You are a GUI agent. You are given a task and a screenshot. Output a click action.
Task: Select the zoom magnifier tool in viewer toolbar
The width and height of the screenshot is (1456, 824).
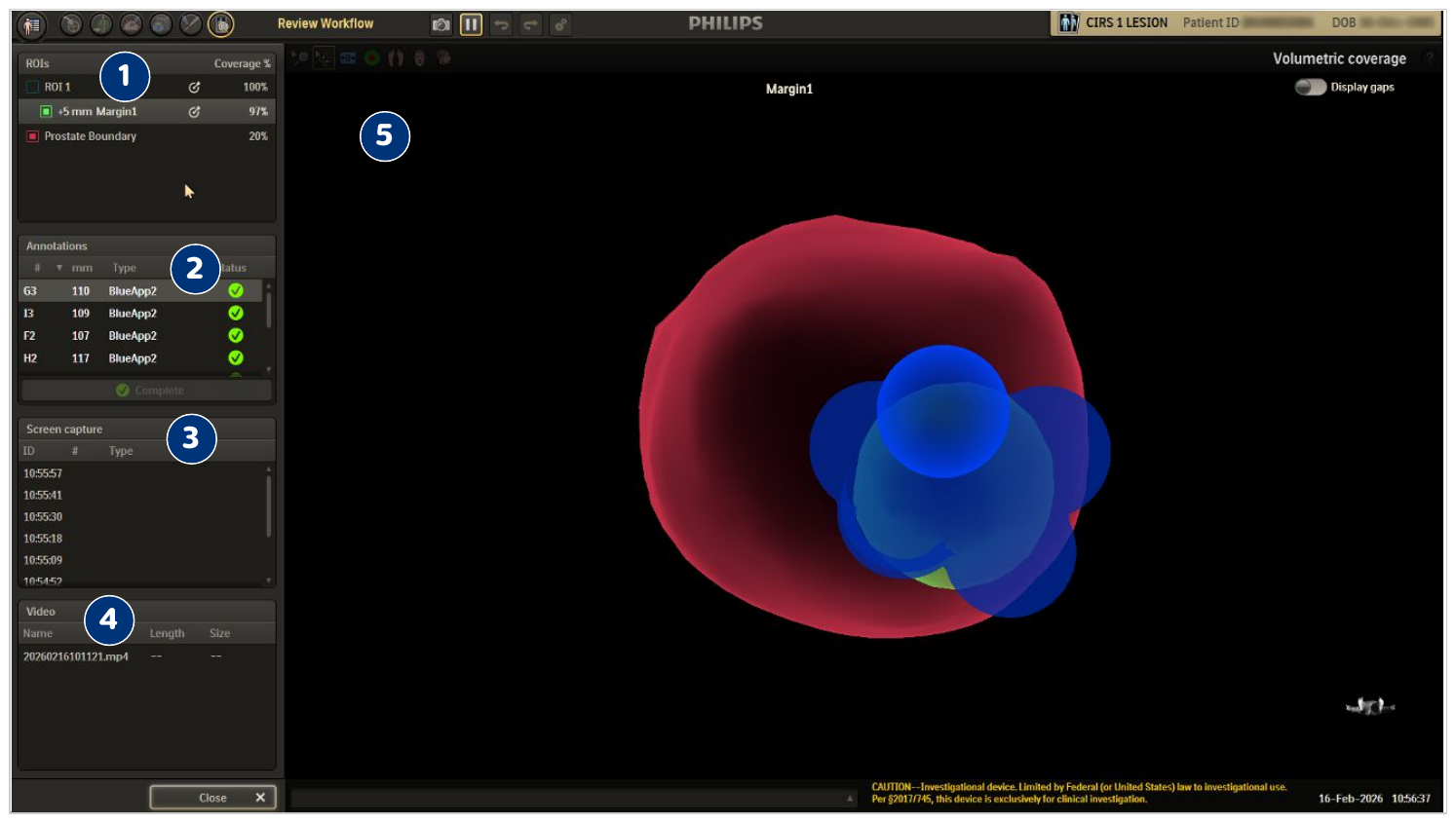point(300,58)
